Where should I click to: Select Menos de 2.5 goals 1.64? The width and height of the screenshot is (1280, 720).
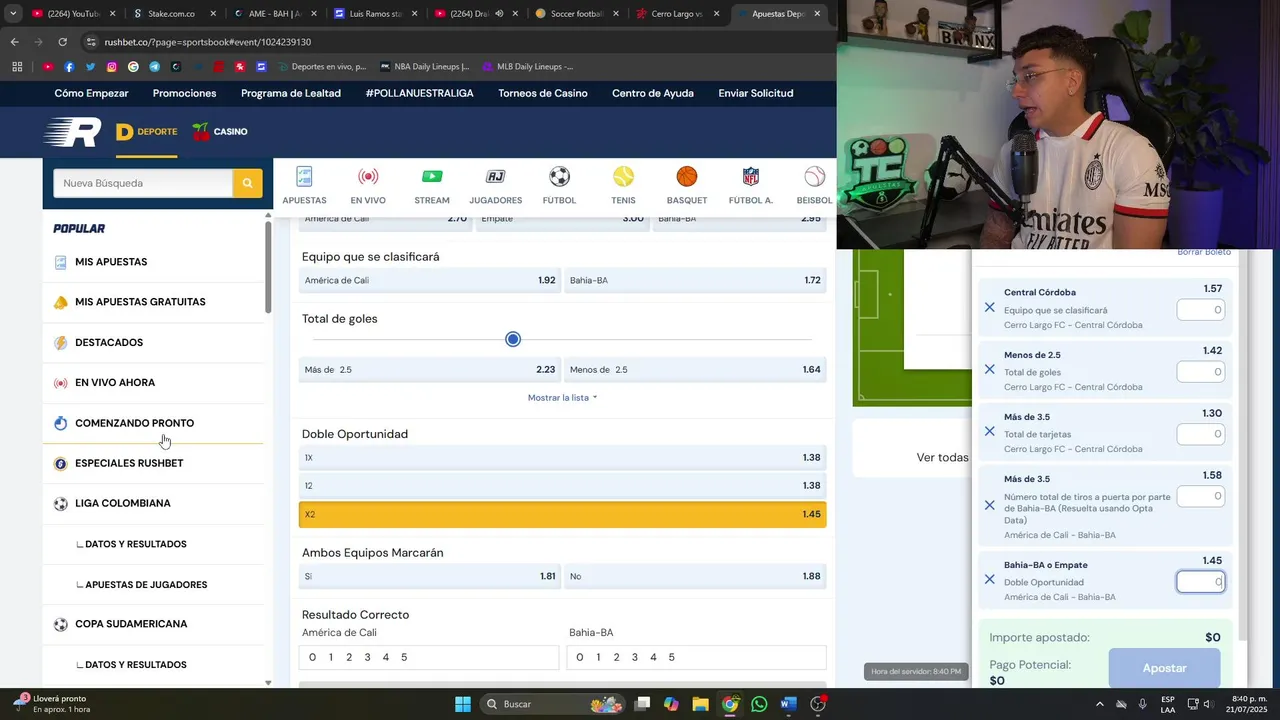[x=695, y=370]
